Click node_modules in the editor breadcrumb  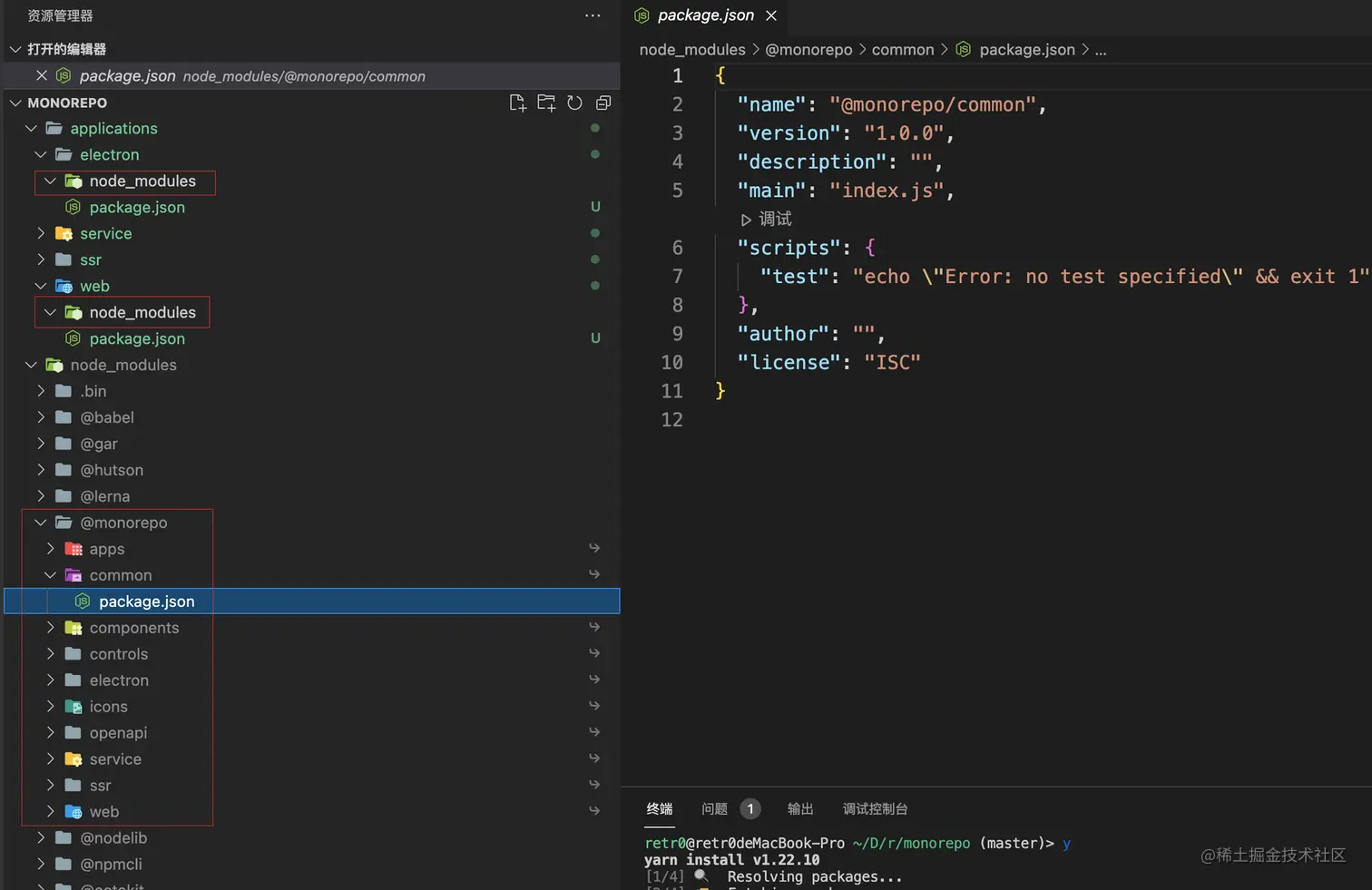click(692, 49)
